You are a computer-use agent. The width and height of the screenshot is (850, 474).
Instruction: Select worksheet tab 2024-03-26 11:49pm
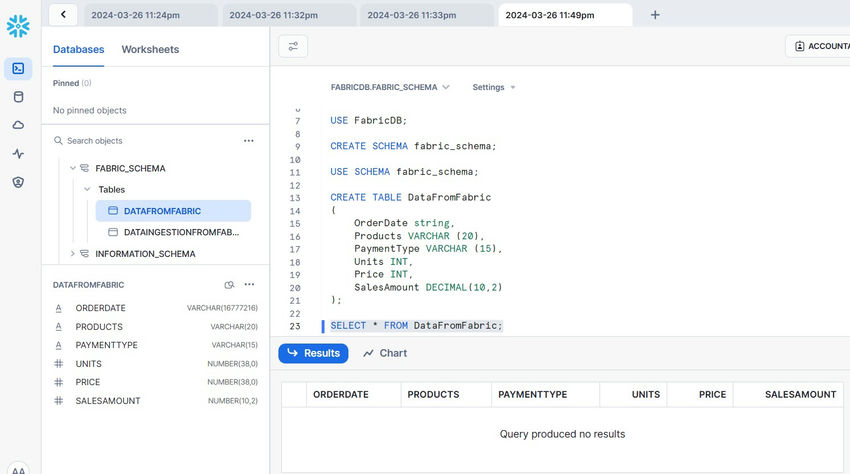[565, 15]
